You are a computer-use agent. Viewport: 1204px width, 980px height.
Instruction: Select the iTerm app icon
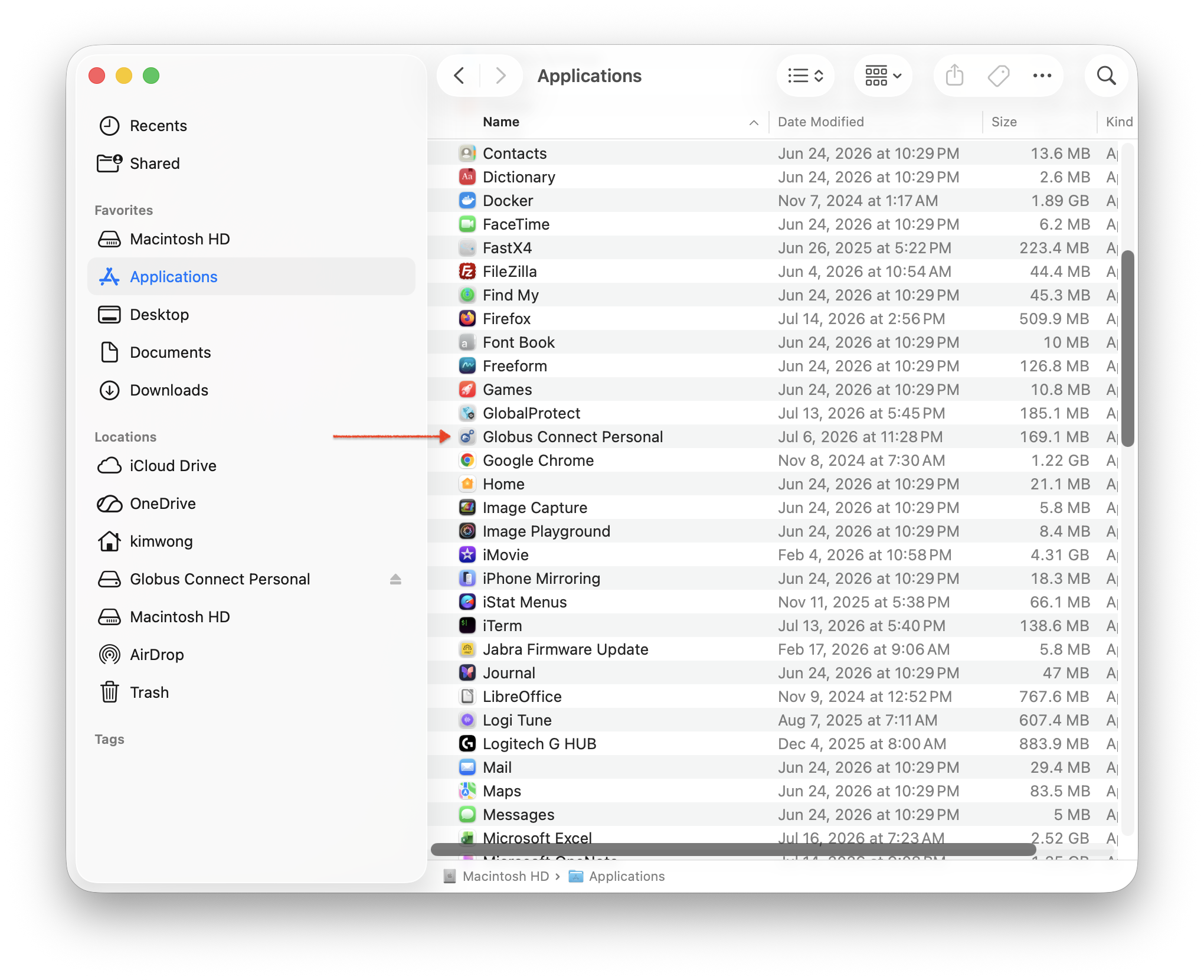[467, 626]
